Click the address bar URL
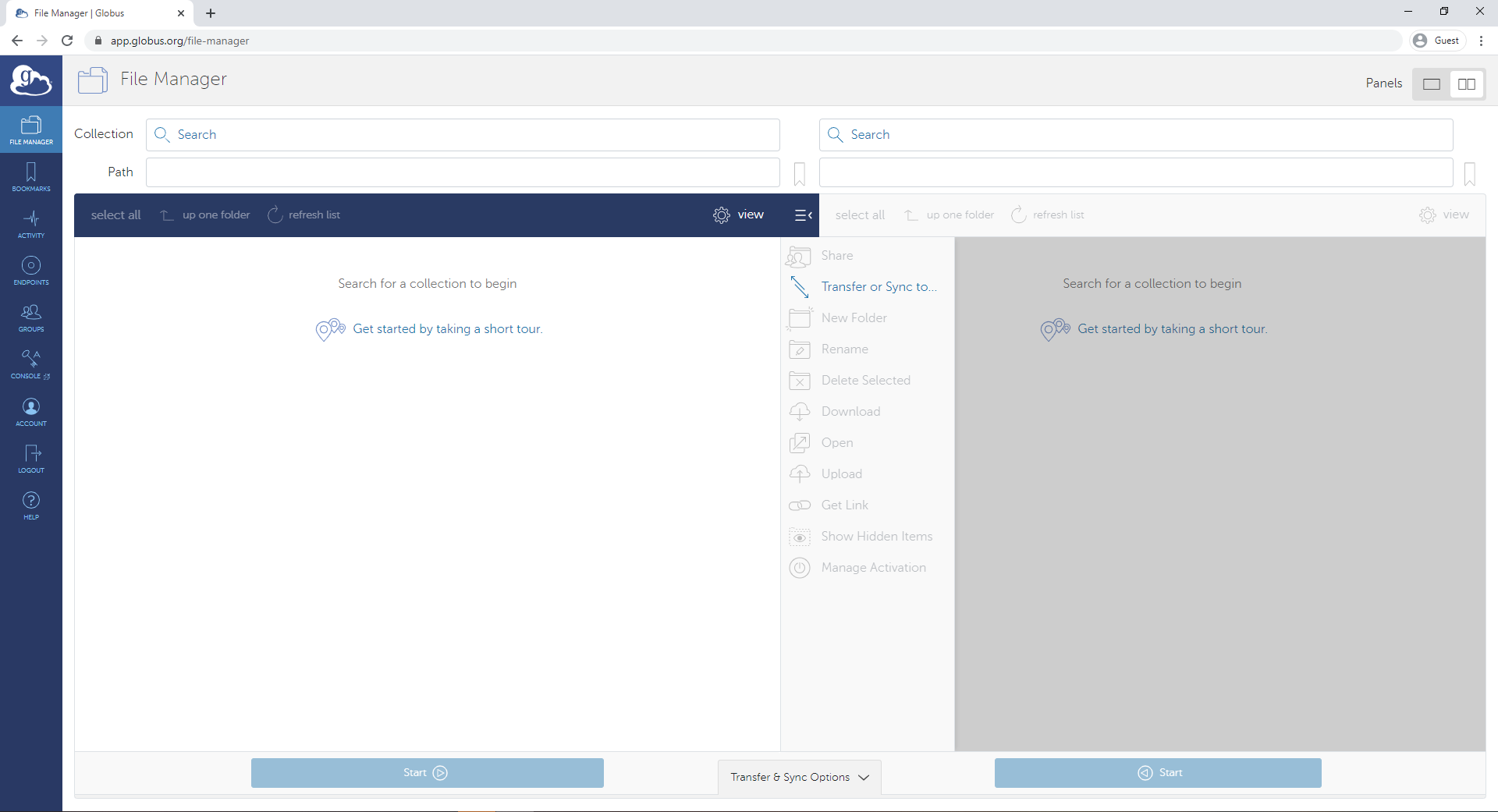 [179, 41]
